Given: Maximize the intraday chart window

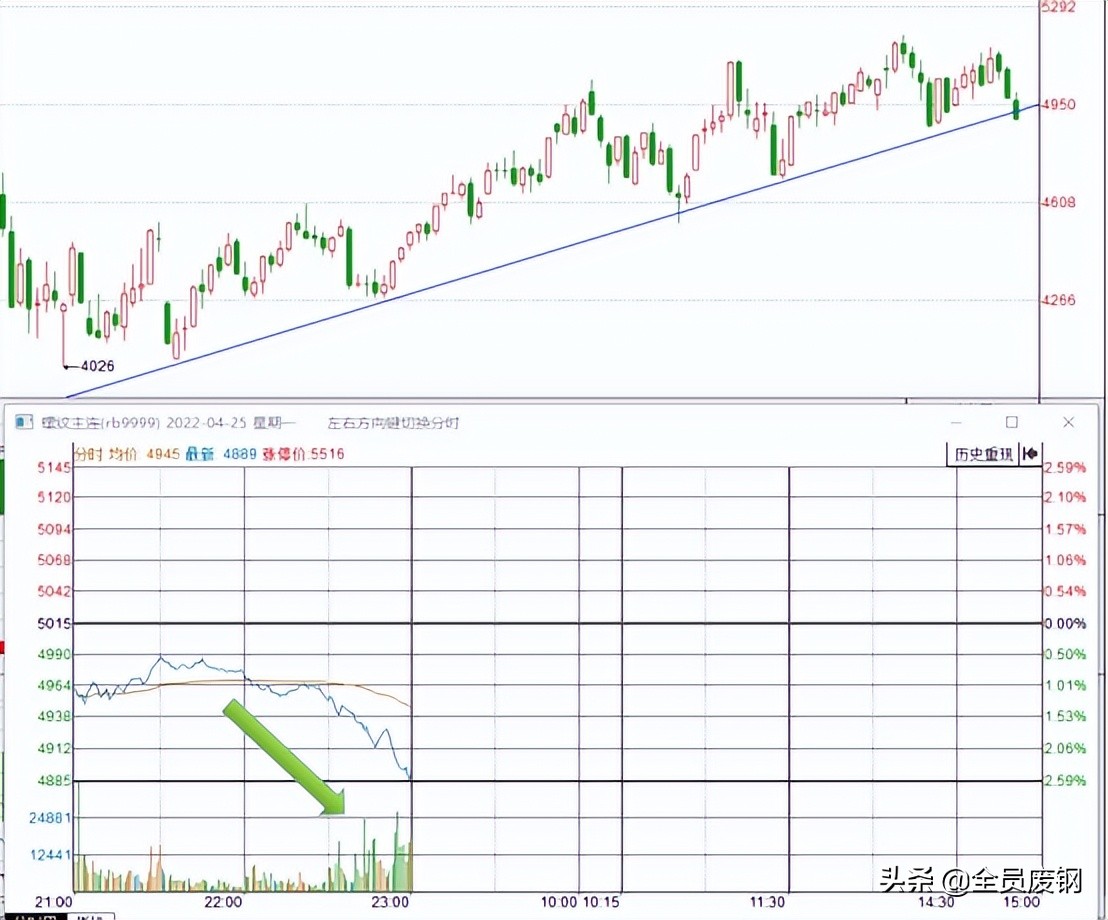Looking at the screenshot, I should [1012, 423].
